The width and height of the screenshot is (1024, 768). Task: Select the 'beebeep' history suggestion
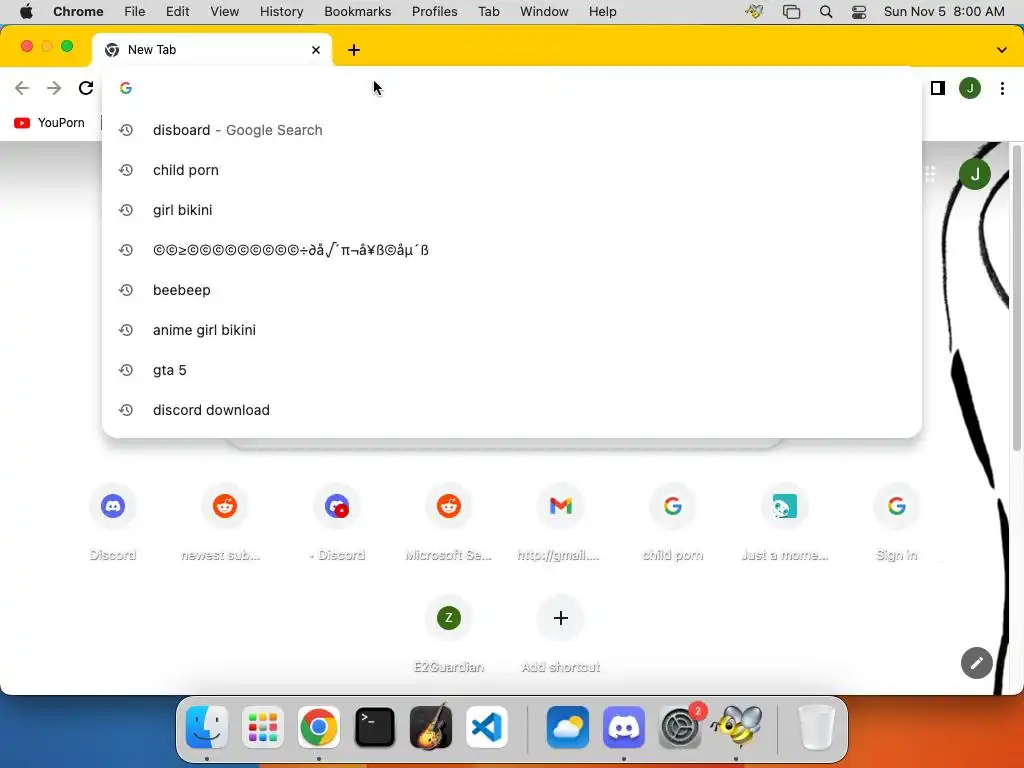(x=512, y=290)
